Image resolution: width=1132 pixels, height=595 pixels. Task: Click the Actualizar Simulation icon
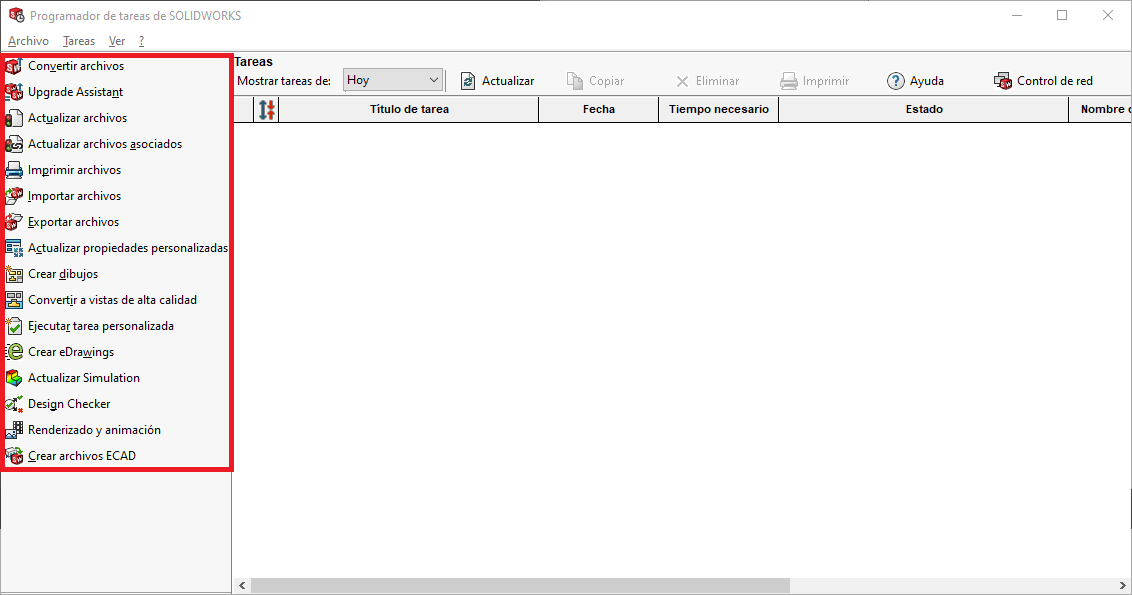pos(14,378)
